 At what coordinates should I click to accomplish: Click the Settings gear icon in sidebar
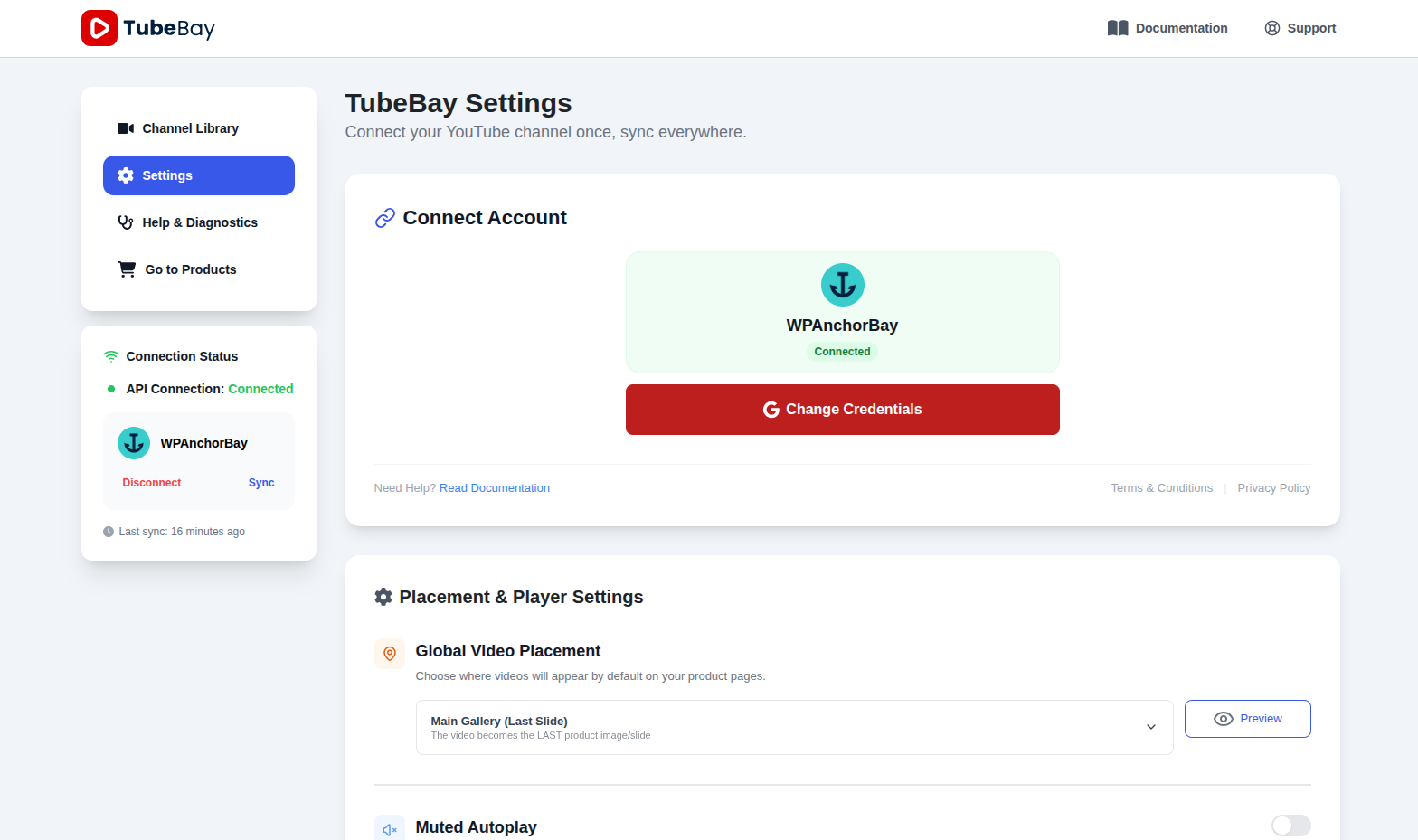[x=126, y=175]
